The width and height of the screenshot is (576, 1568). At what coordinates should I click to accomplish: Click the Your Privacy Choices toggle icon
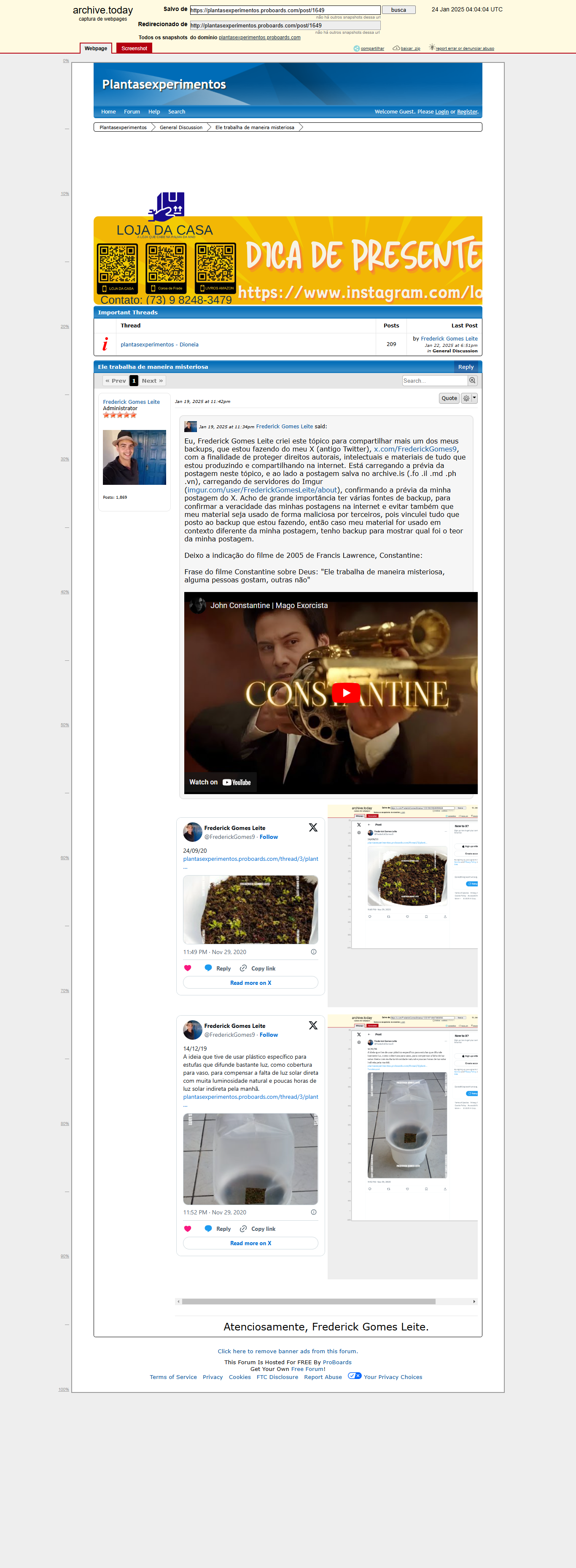pyautogui.click(x=355, y=1376)
